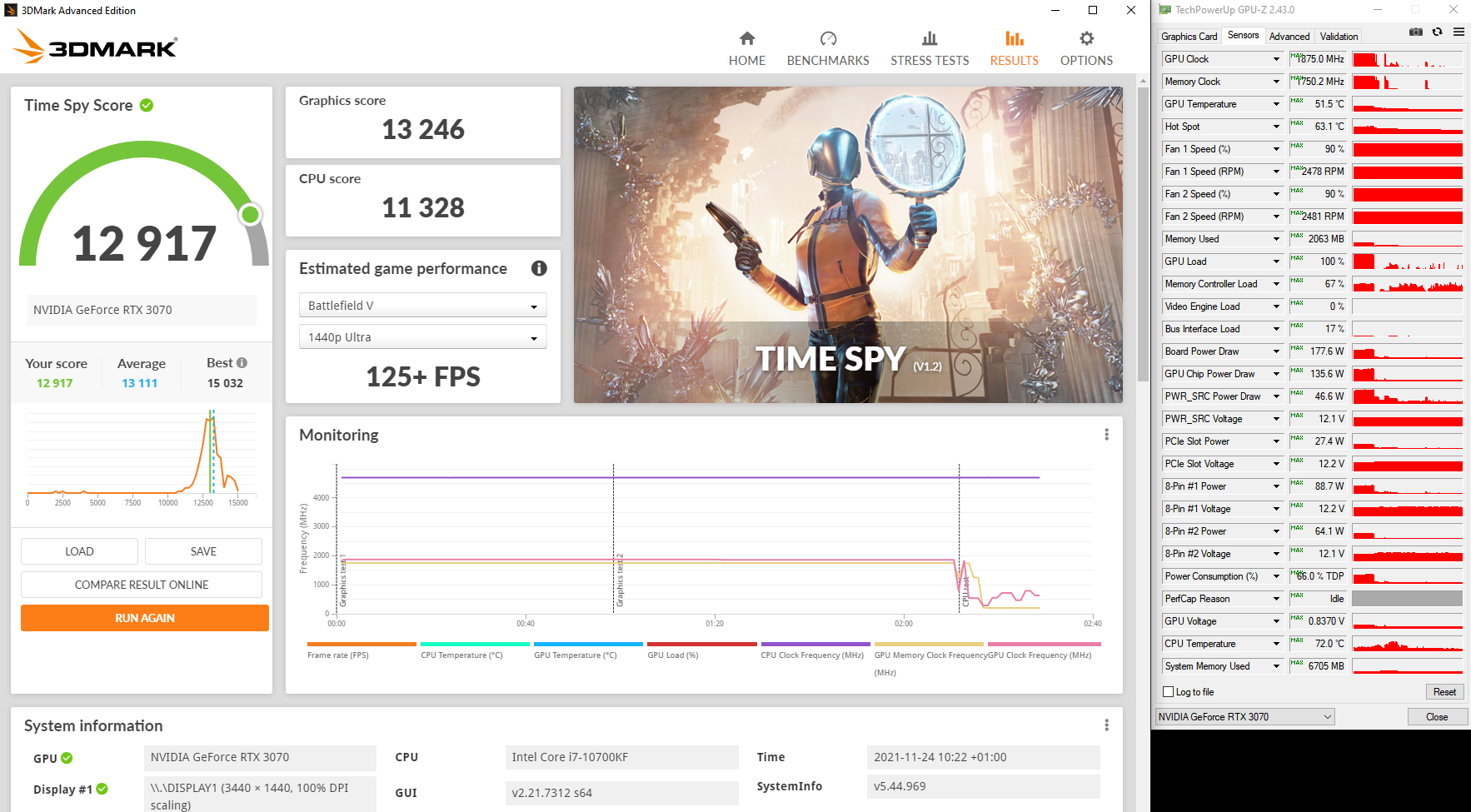Open the Power Consumption (%) sensor dropdown
Image resolution: width=1471 pixels, height=812 pixels.
(x=1276, y=576)
